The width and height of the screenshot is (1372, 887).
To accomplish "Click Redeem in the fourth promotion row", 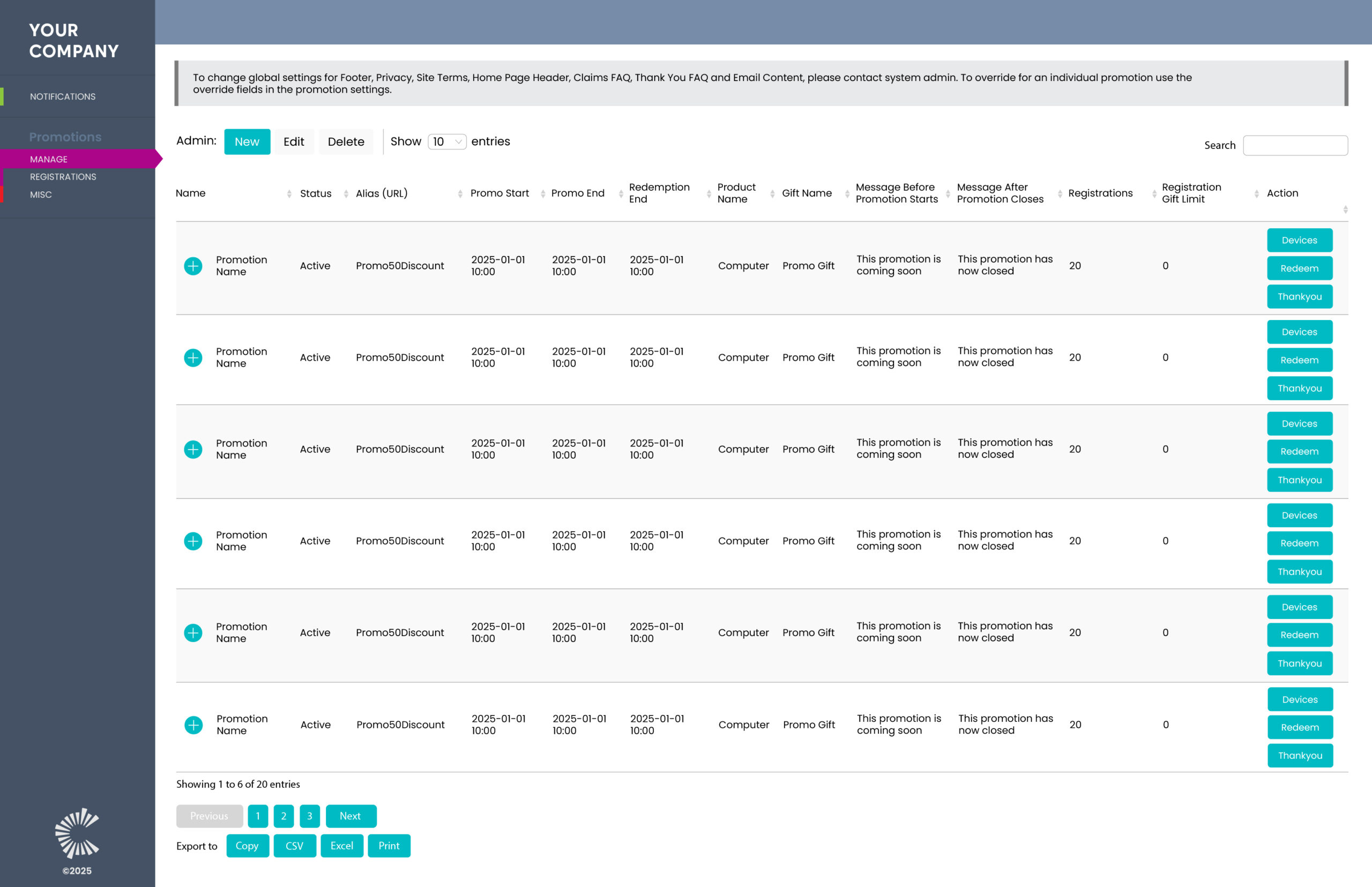I will tap(1300, 543).
